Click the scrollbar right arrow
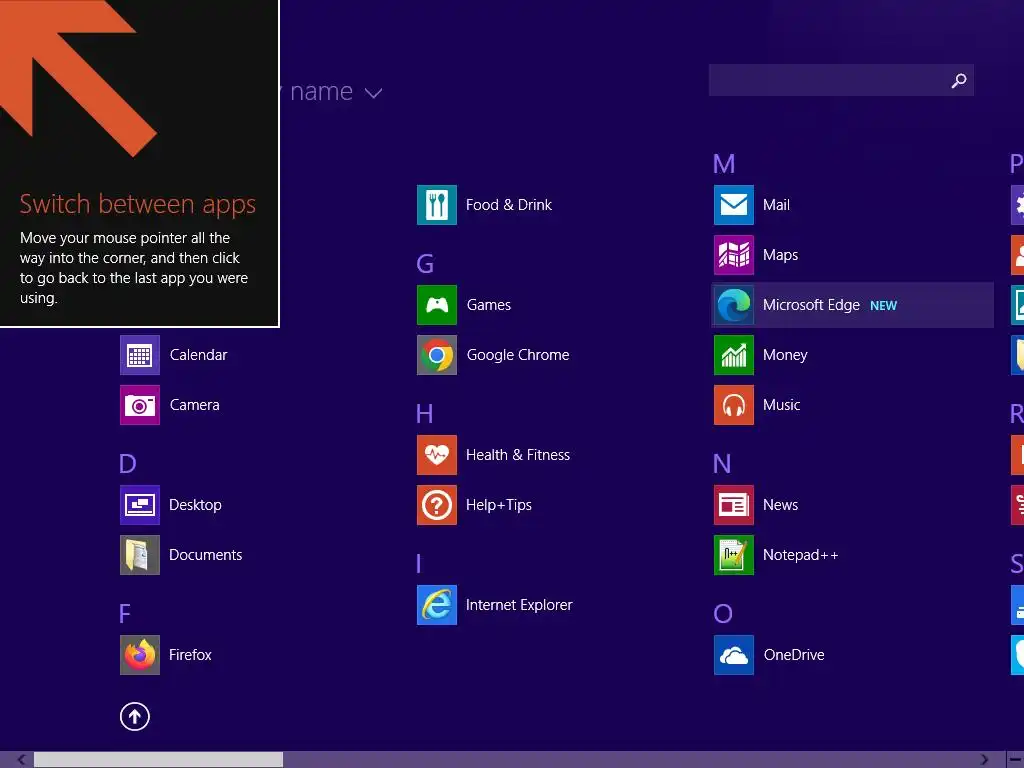1024x768 pixels. coord(984,760)
